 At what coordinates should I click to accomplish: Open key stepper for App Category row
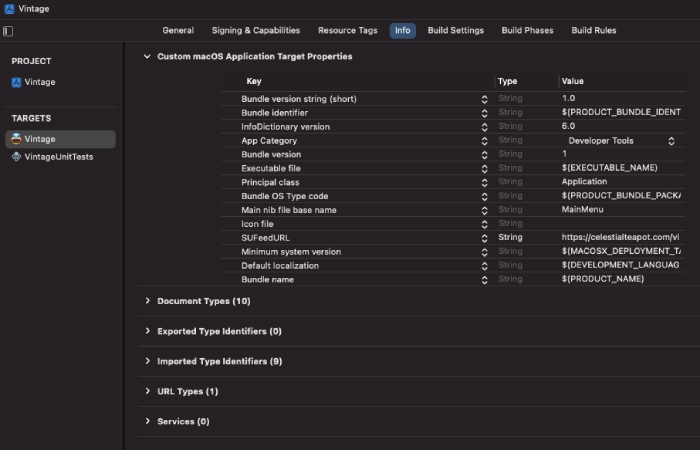click(x=484, y=141)
